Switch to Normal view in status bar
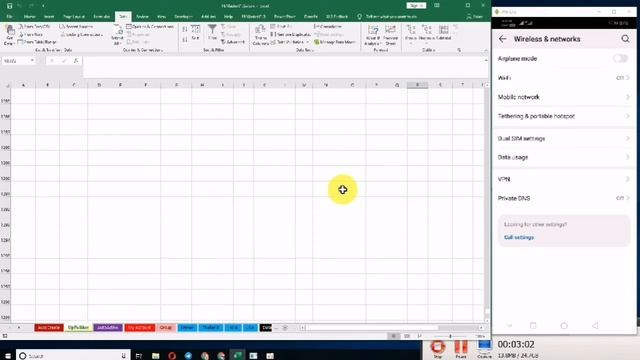The width and height of the screenshot is (640, 360). click(393, 336)
